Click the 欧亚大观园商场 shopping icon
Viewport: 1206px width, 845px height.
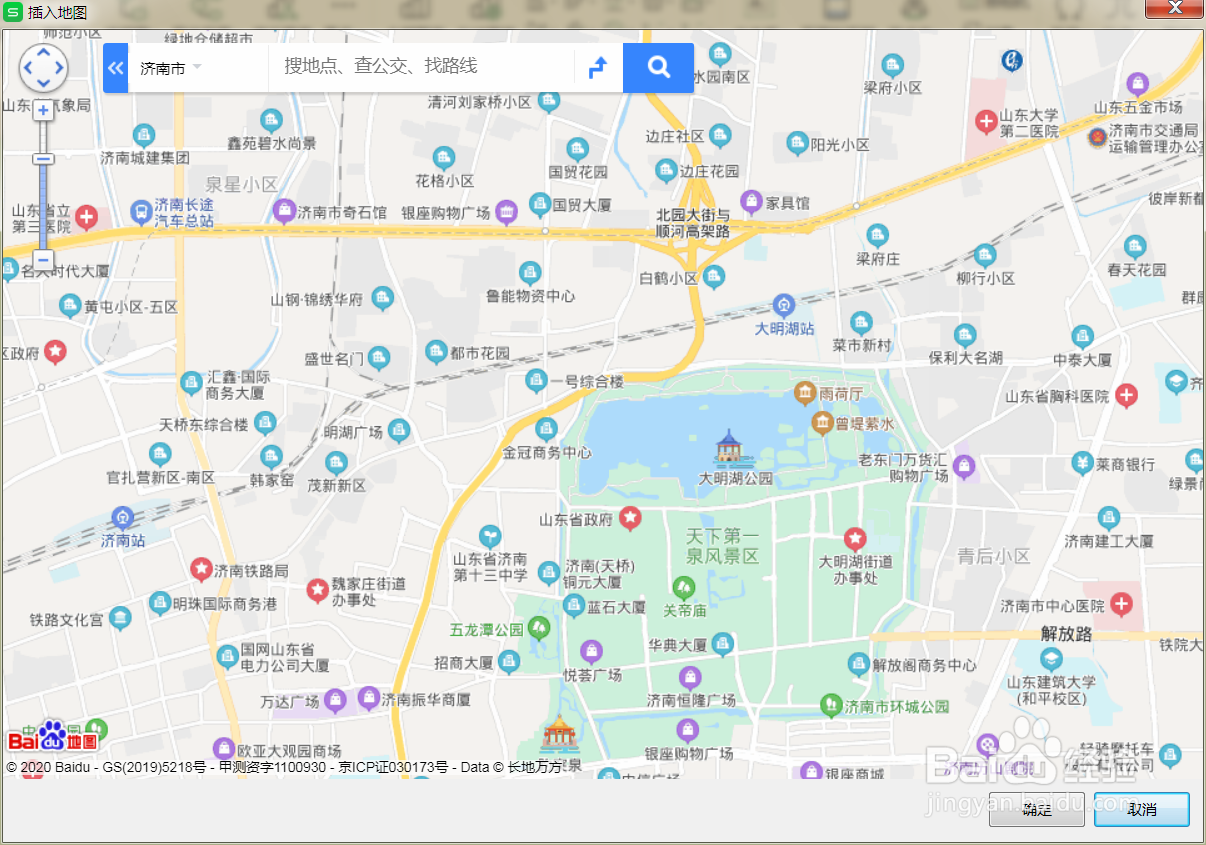pyautogui.click(x=224, y=748)
